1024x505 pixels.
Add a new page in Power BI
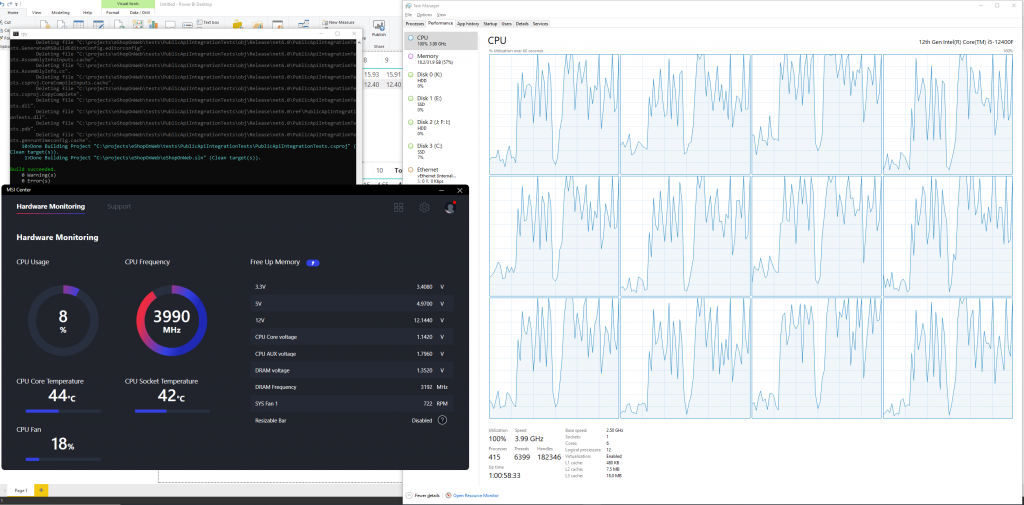tap(41, 490)
